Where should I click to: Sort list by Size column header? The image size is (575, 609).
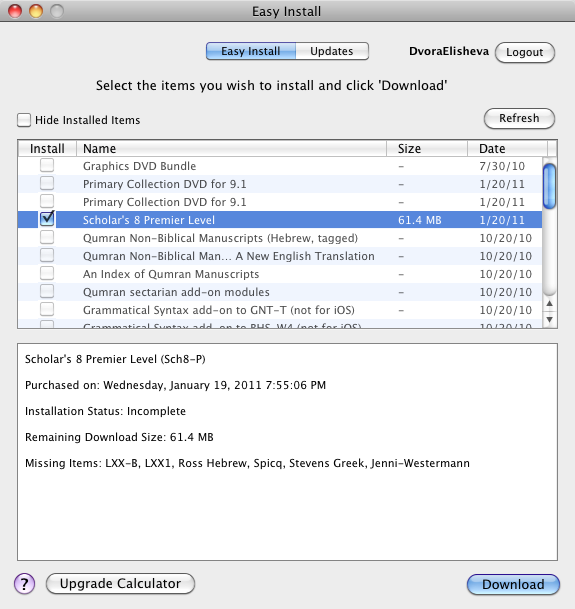427,148
